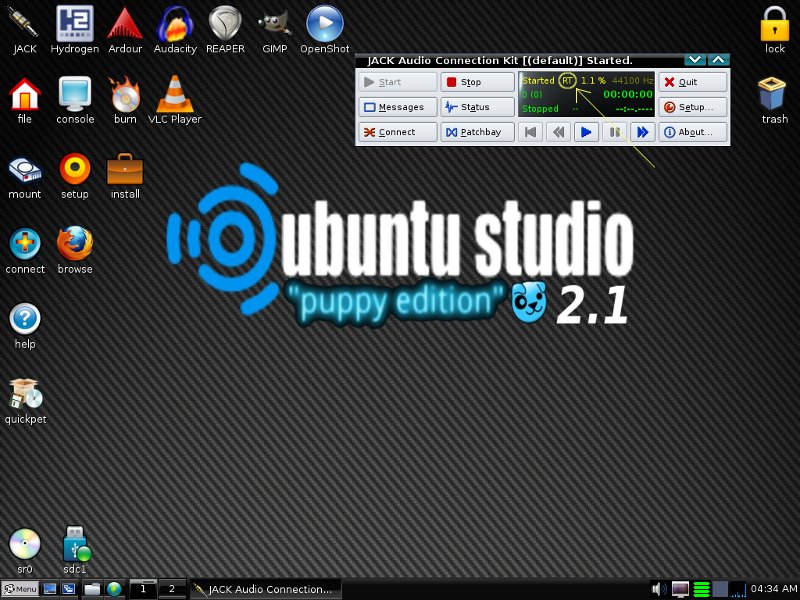Click the disabled Start button in JACK
800x600 pixels.
[x=397, y=82]
